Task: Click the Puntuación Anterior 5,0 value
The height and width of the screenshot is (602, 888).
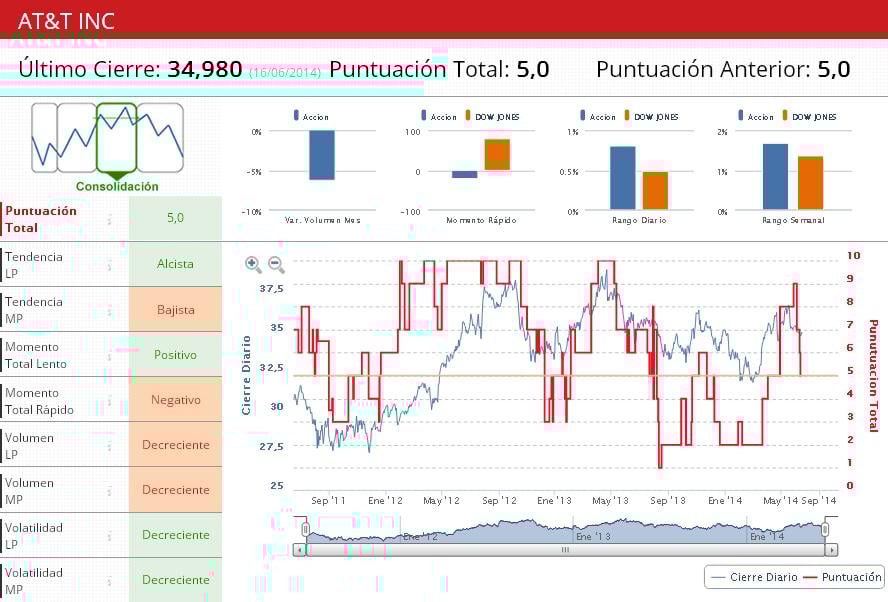Action: (834, 70)
